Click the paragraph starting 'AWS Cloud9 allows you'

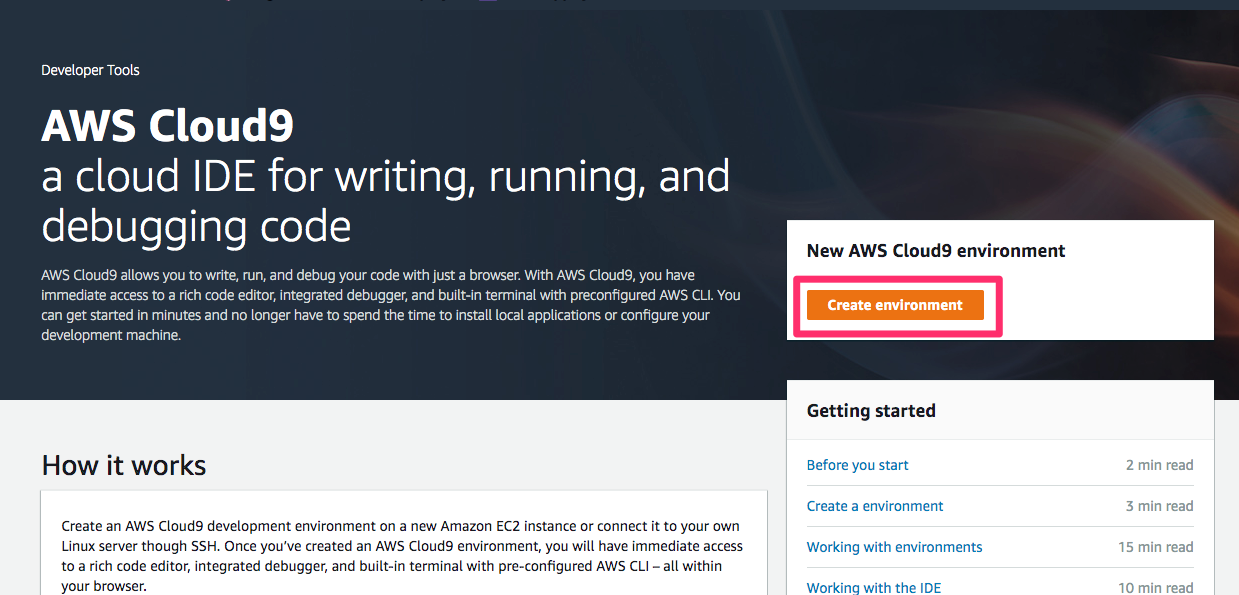(x=391, y=305)
